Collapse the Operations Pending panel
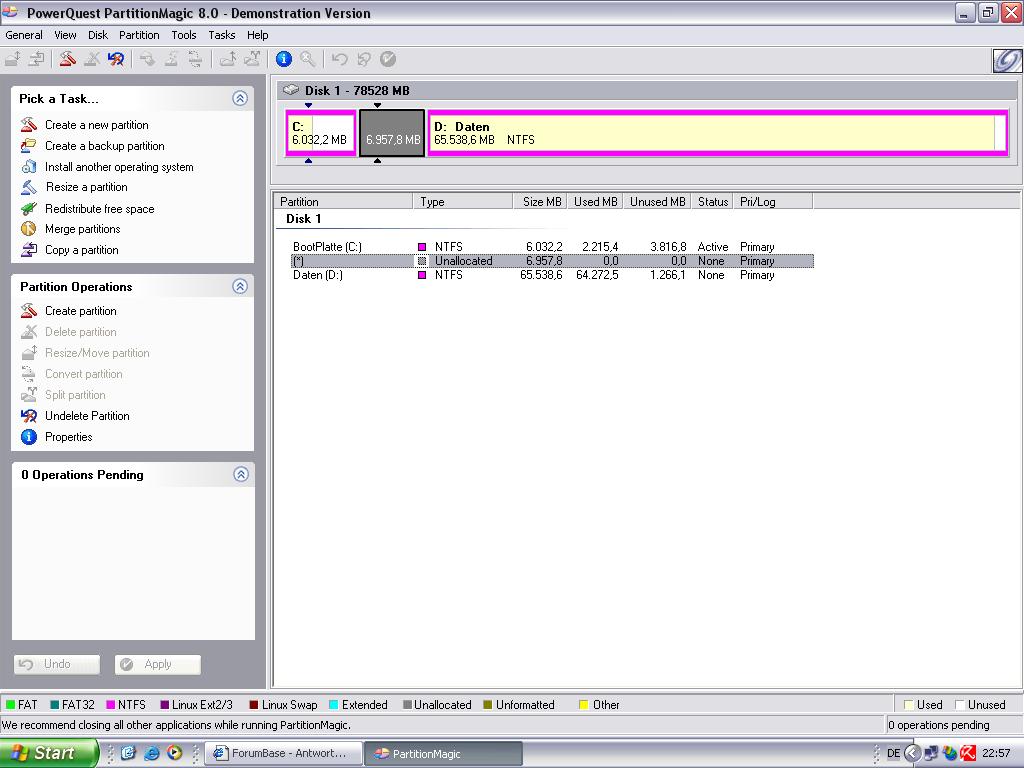Screen dimensions: 1024x768 click(x=240, y=474)
